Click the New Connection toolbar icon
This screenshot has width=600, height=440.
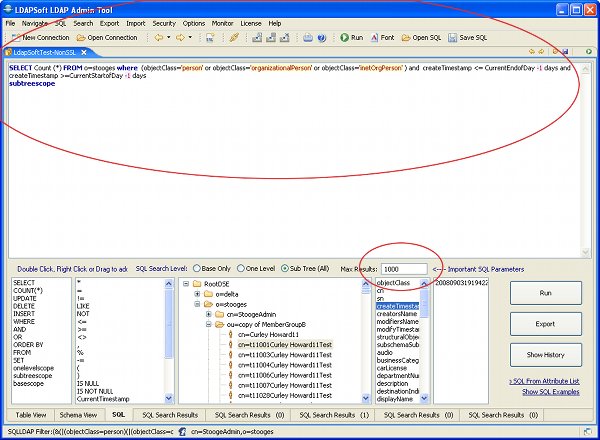pyautogui.click(x=14, y=37)
